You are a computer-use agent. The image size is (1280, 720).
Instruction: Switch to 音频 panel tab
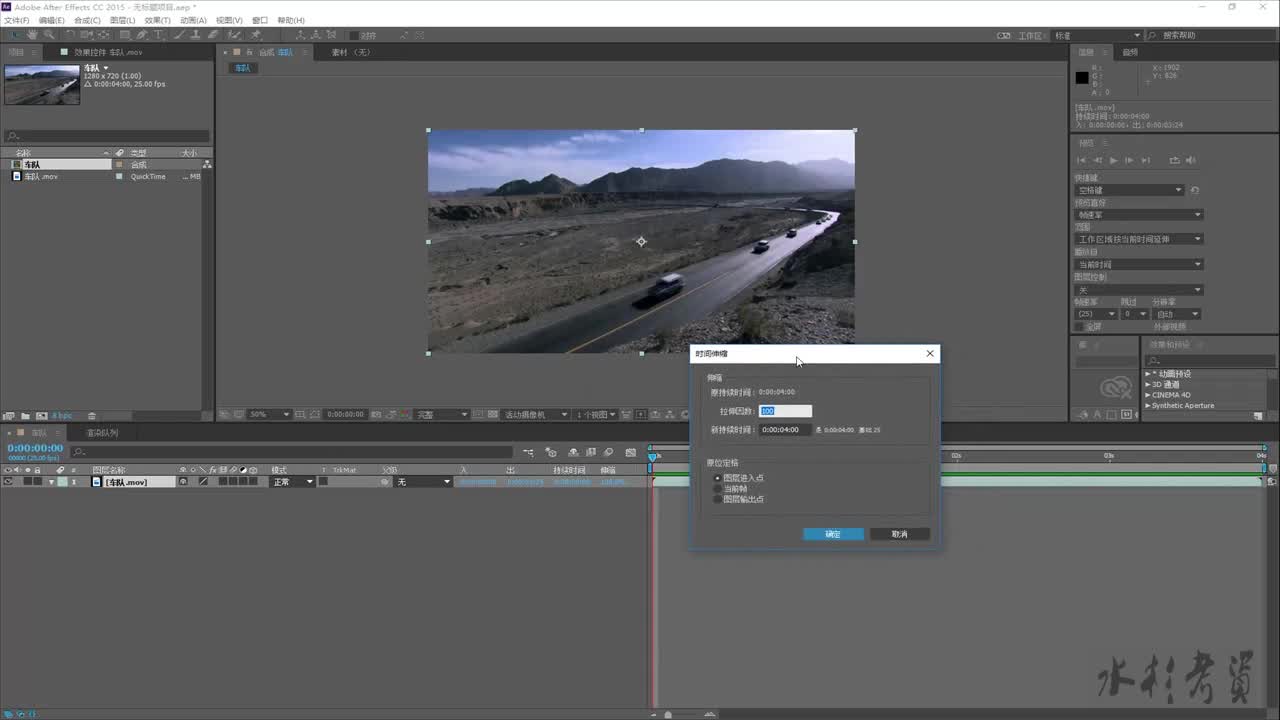click(1130, 52)
